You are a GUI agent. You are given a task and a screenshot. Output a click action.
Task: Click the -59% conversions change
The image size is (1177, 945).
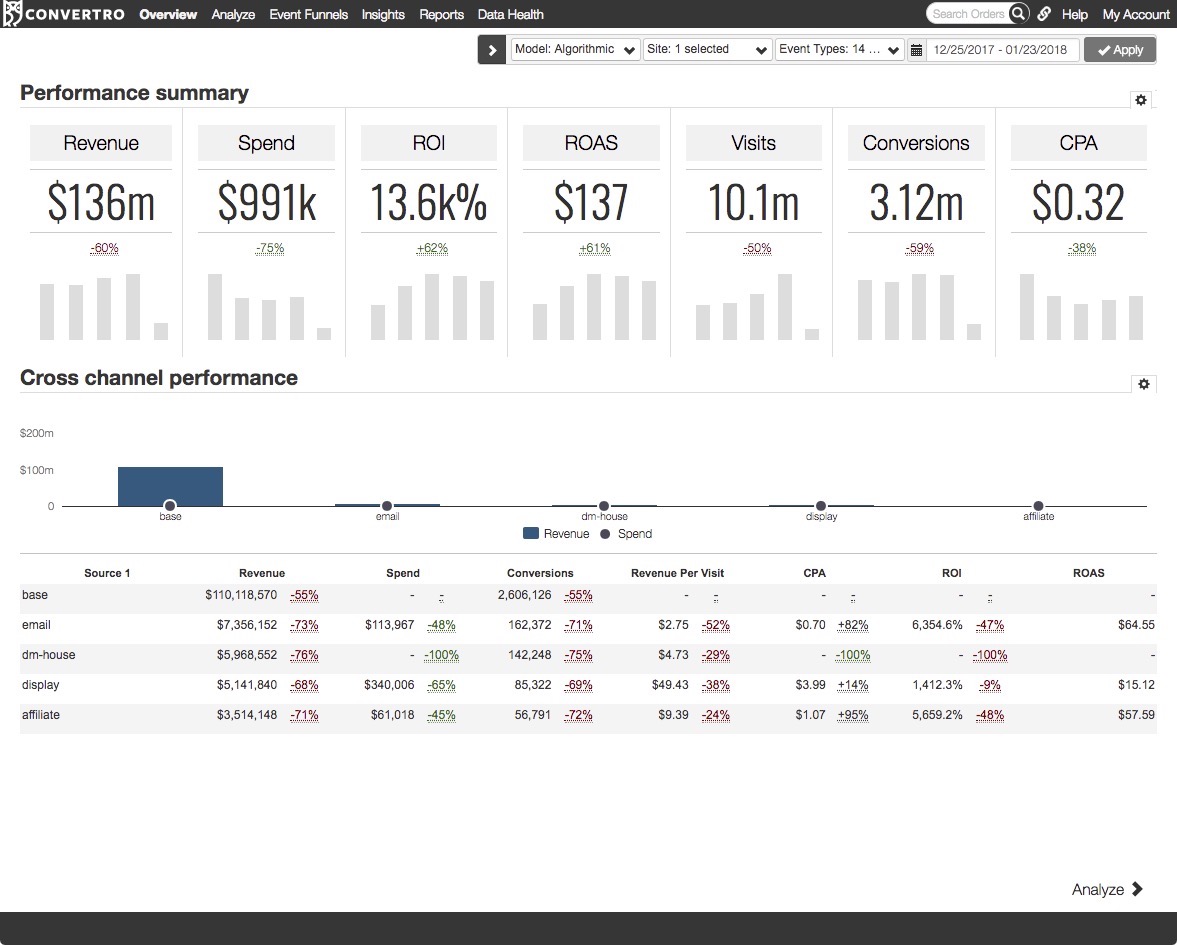coord(920,248)
